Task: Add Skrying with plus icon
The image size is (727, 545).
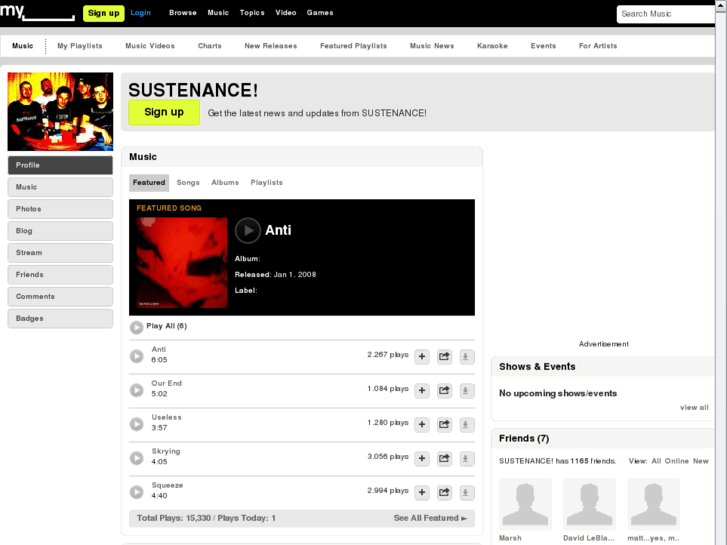Action: pyautogui.click(x=422, y=458)
